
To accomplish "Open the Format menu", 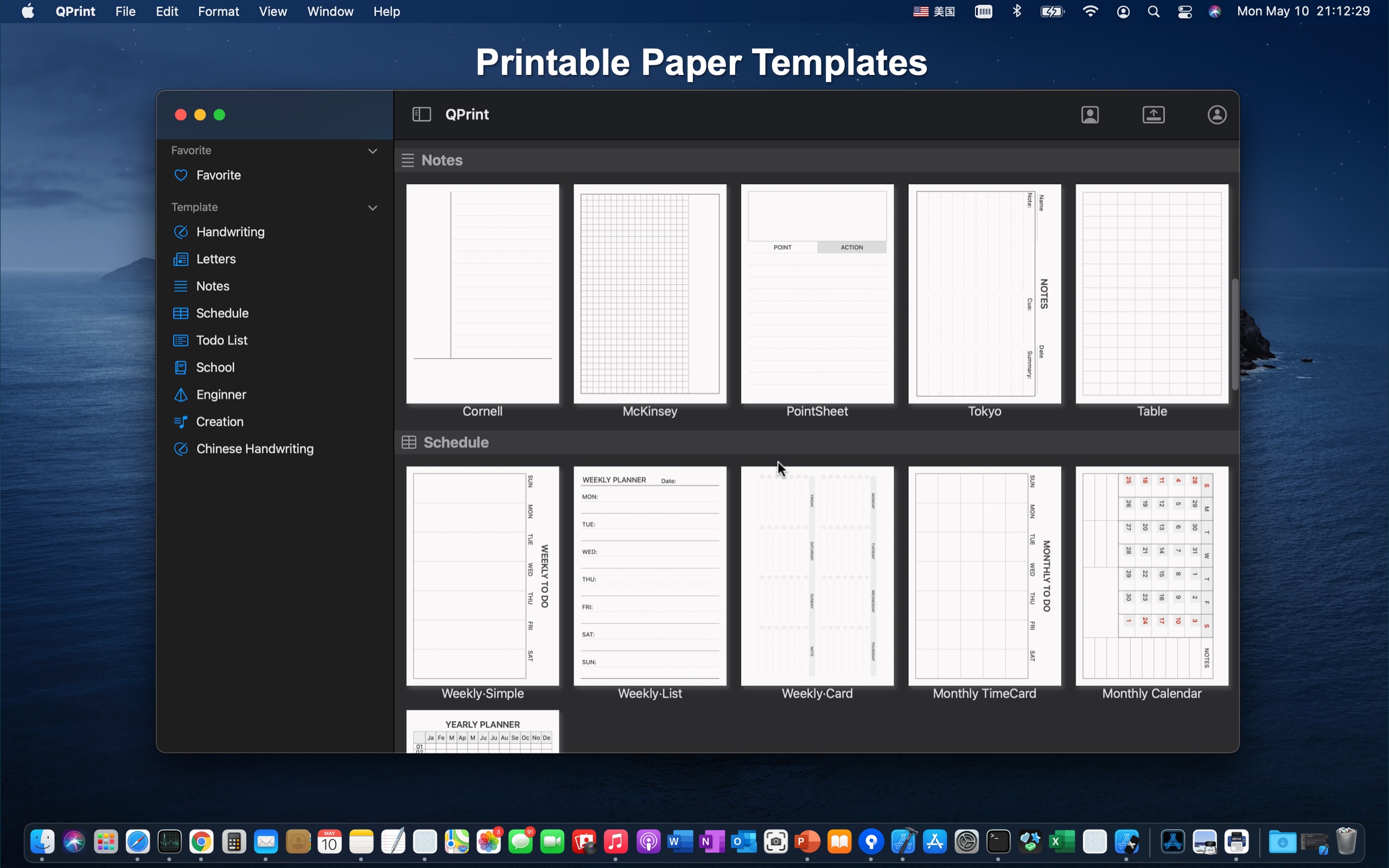I will (x=218, y=11).
